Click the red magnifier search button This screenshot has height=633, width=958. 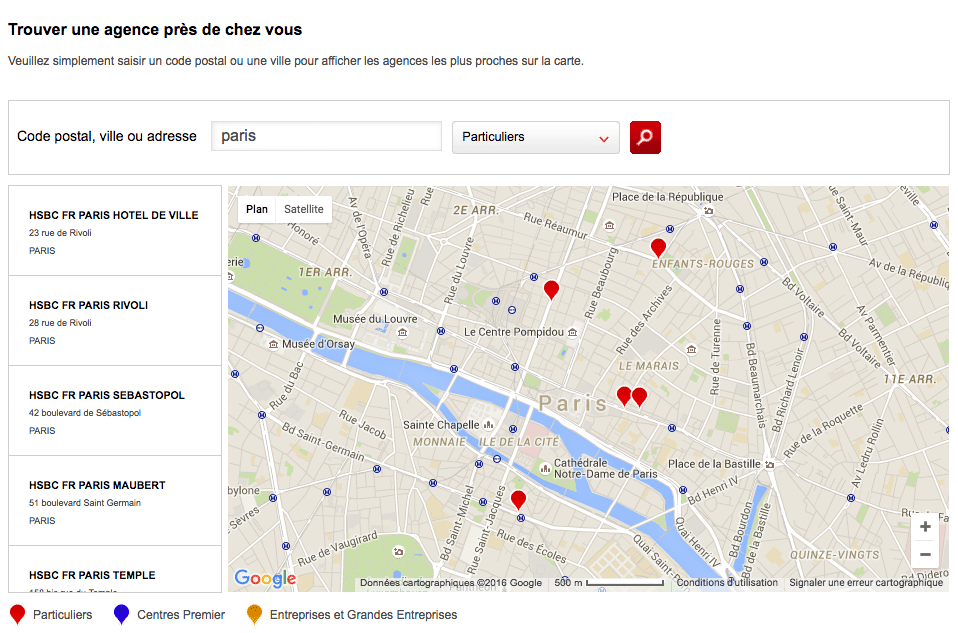tap(645, 137)
